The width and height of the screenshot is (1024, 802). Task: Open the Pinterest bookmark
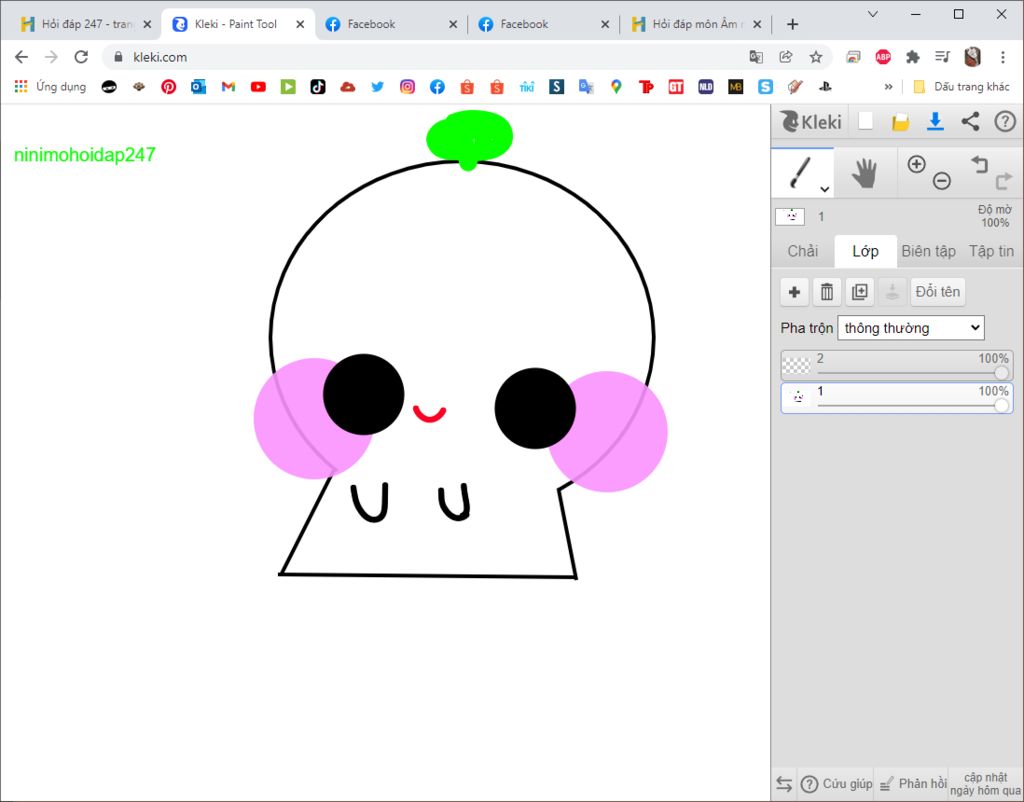[x=168, y=86]
